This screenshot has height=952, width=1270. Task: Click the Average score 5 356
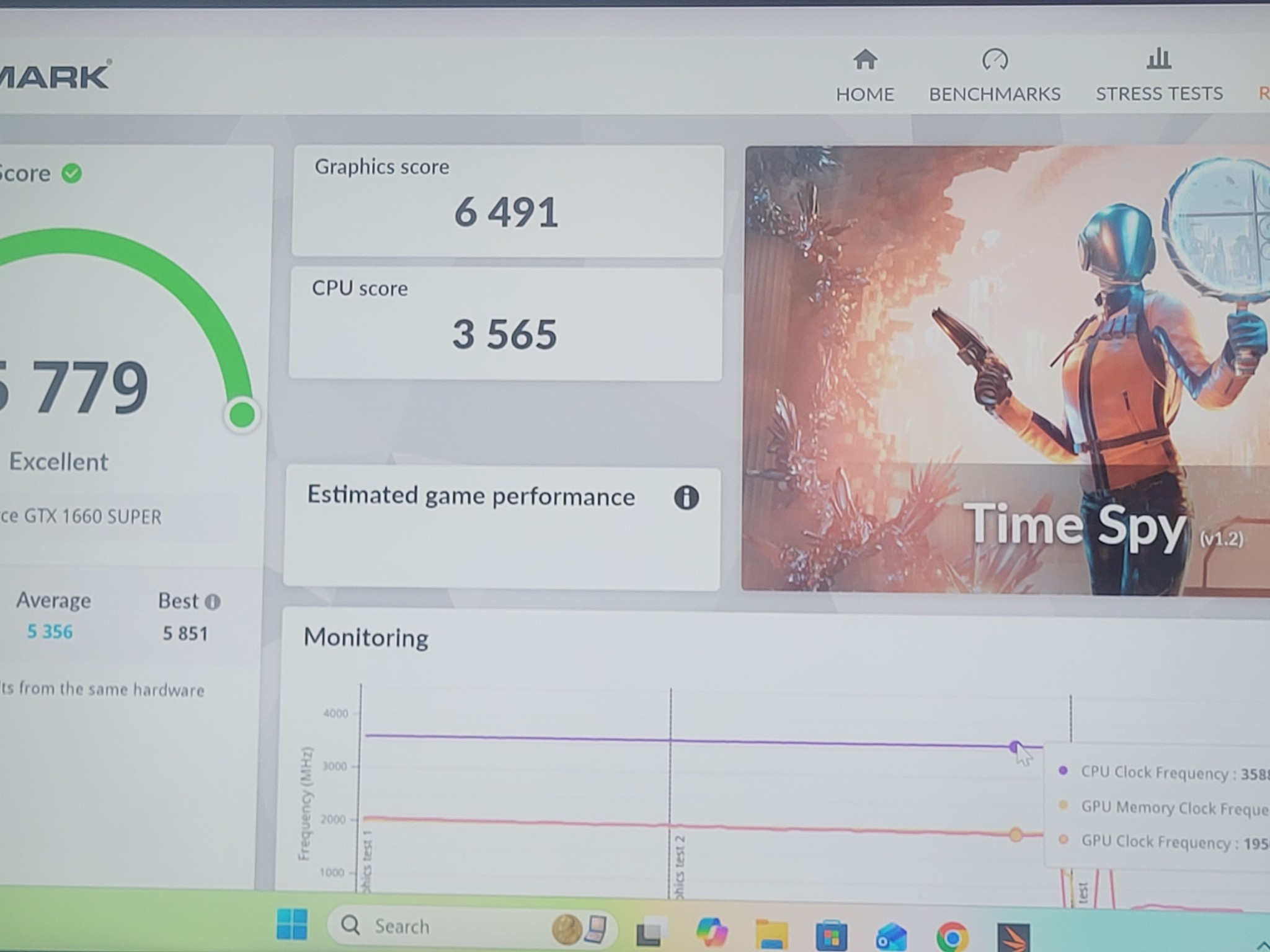pyautogui.click(x=50, y=632)
